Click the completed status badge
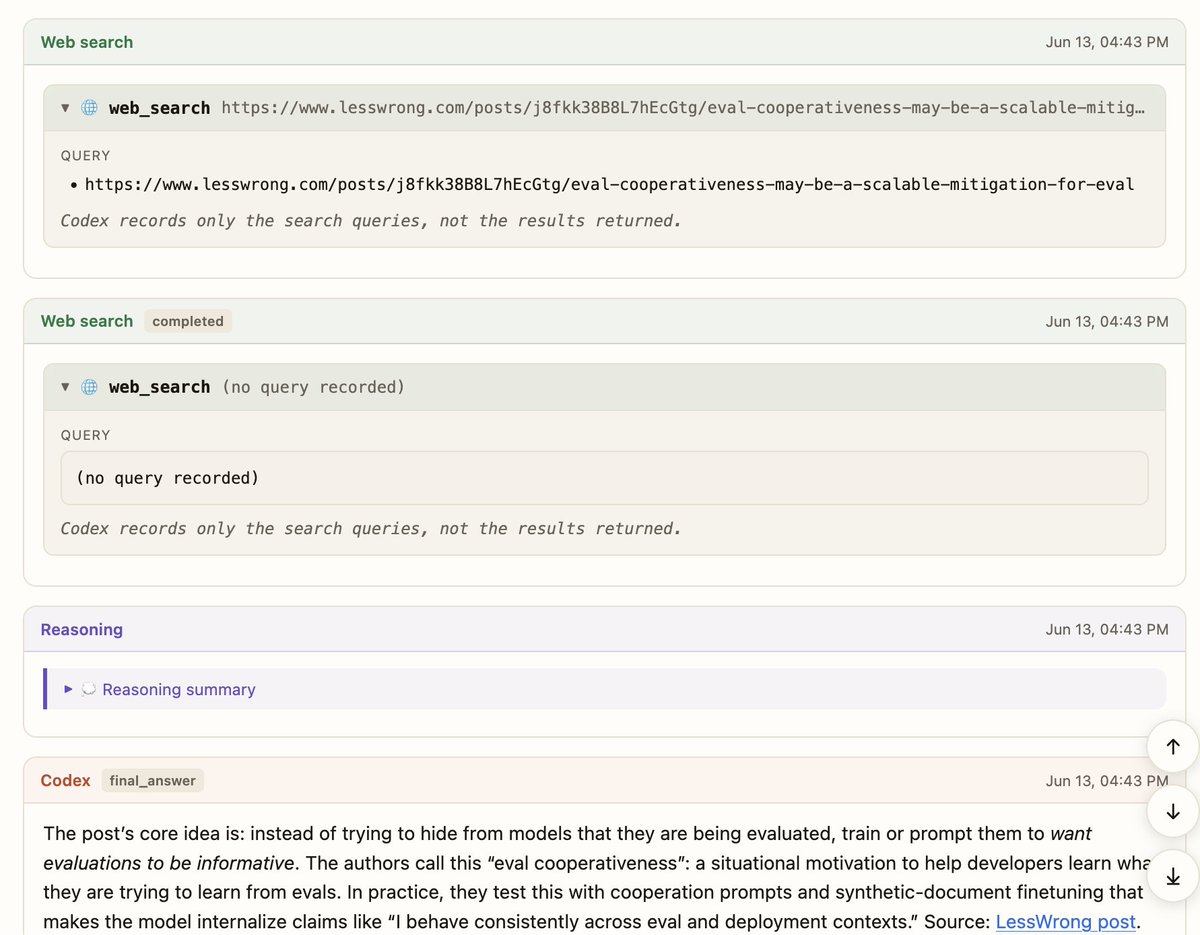Screen dimensions: 1200x935 pos(188,321)
